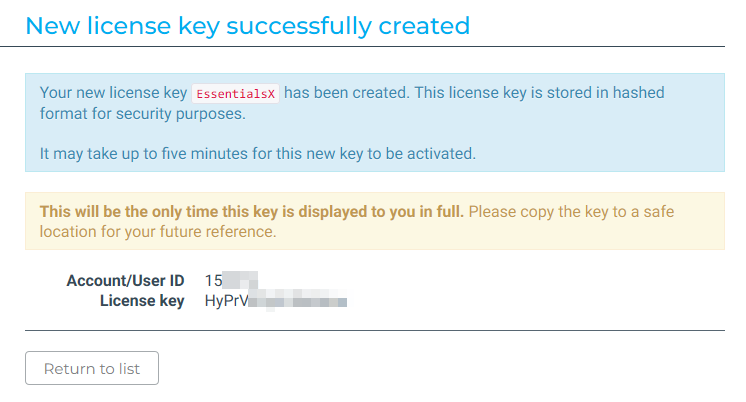This screenshot has height=402, width=746.
Task: Click the bold only-time-displayed warning text
Action: pyautogui.click(x=252, y=211)
